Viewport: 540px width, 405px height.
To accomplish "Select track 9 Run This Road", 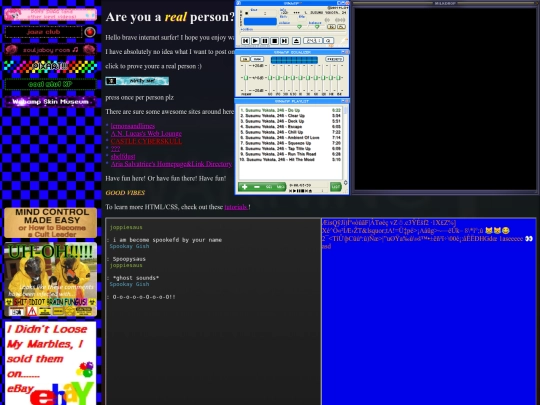I will pos(290,154).
